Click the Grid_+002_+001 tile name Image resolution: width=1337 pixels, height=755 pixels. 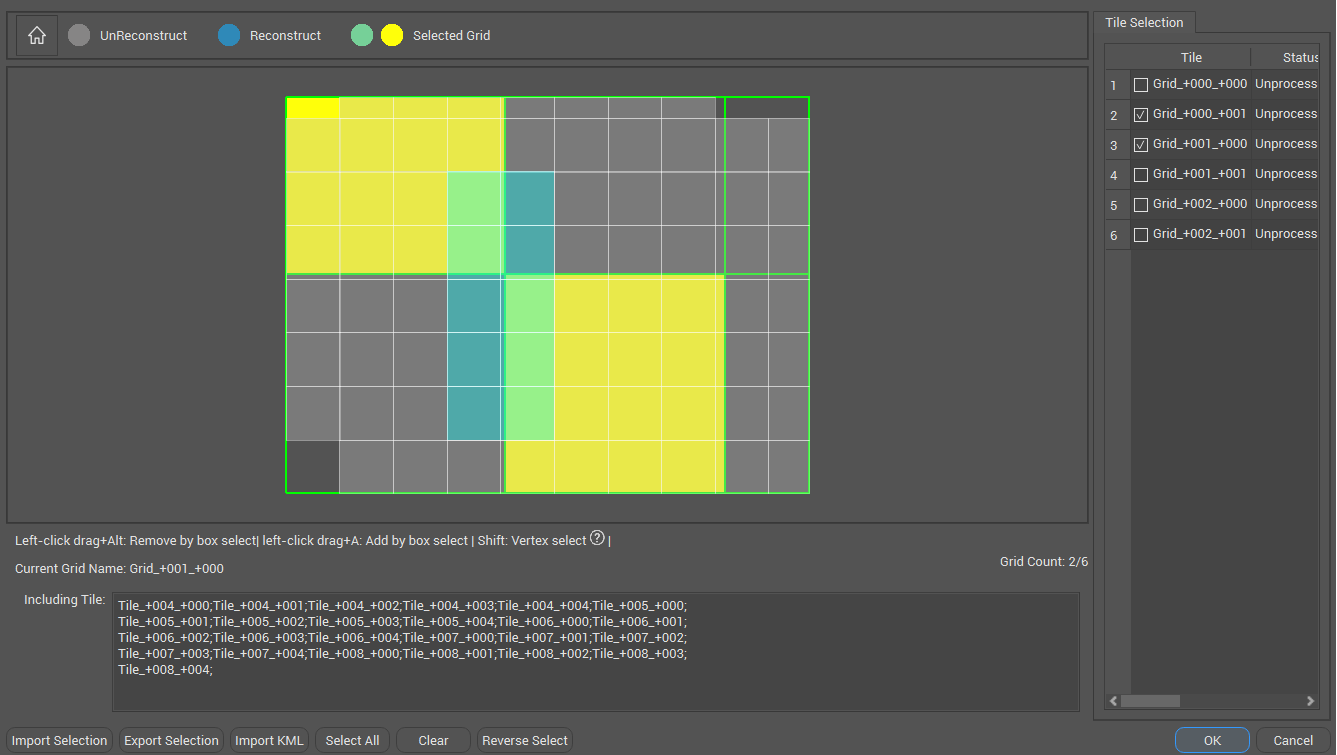pos(1200,235)
